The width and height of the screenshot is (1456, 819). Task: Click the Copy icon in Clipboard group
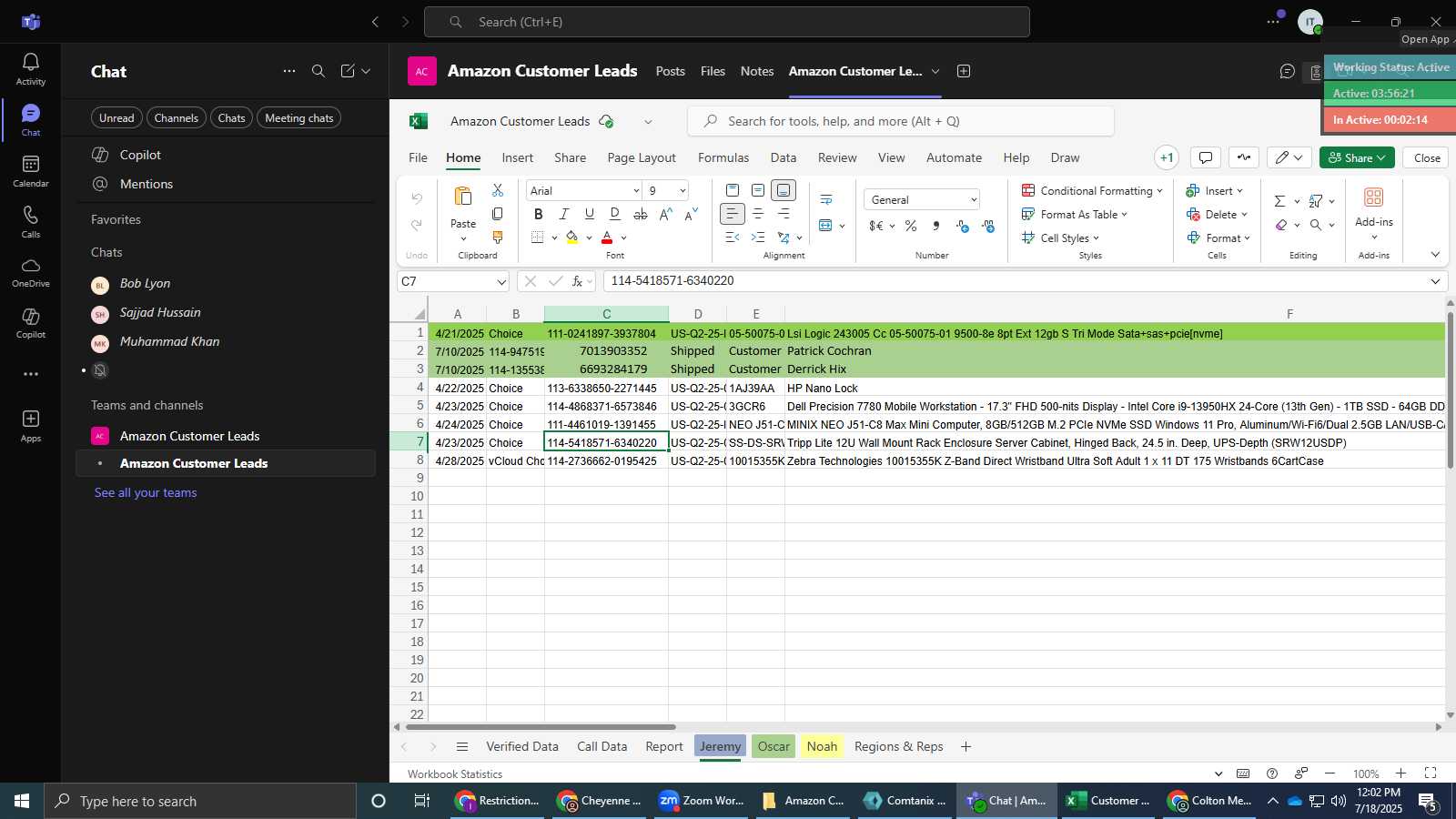click(x=498, y=214)
